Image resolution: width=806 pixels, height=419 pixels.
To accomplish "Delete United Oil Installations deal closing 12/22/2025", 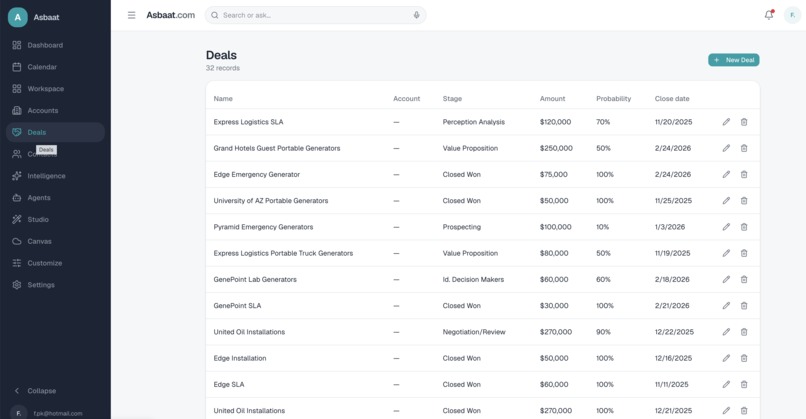I will (744, 332).
